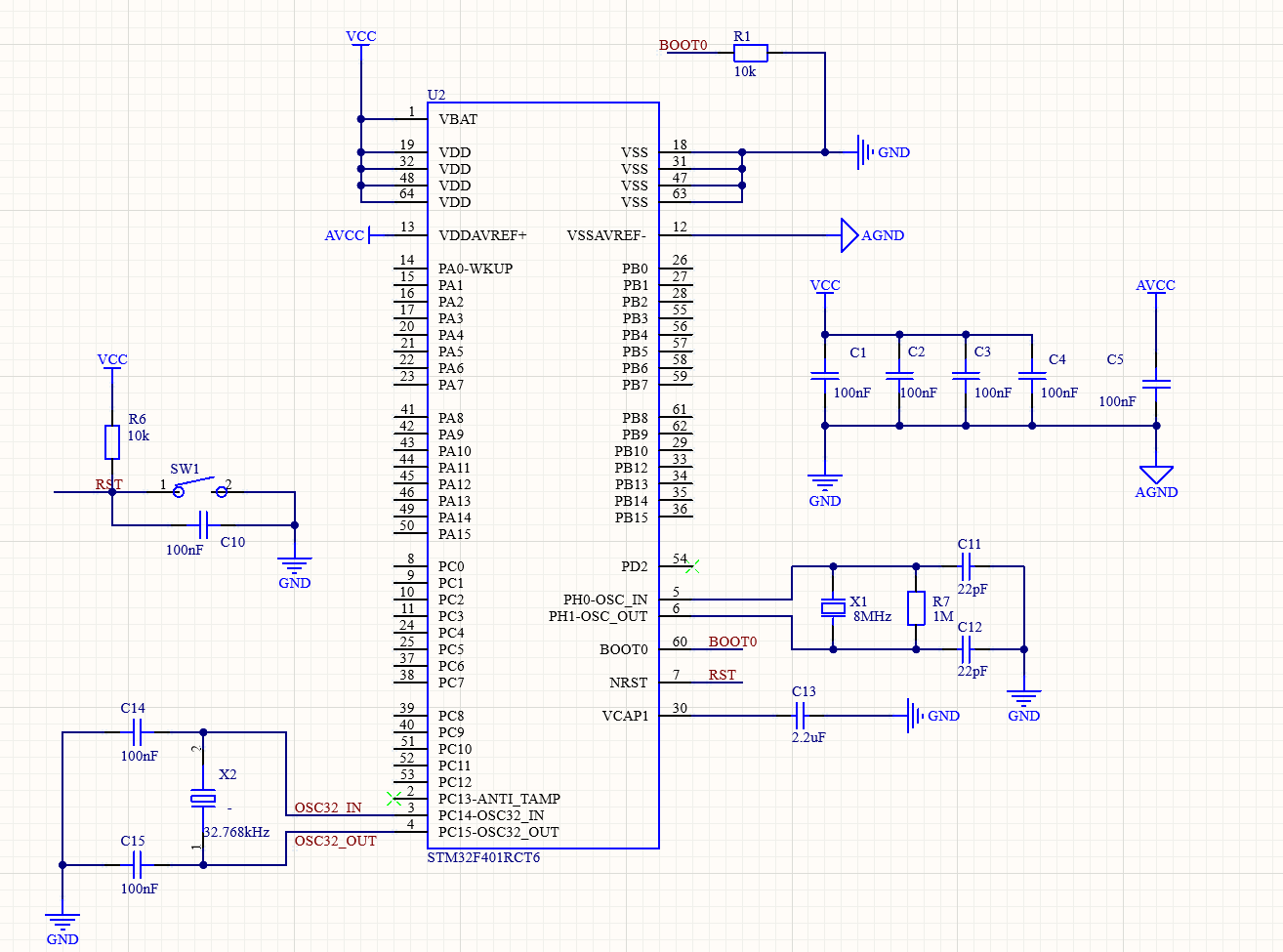
Task: Select the X1 8MHz crystal symbol
Action: (833, 608)
